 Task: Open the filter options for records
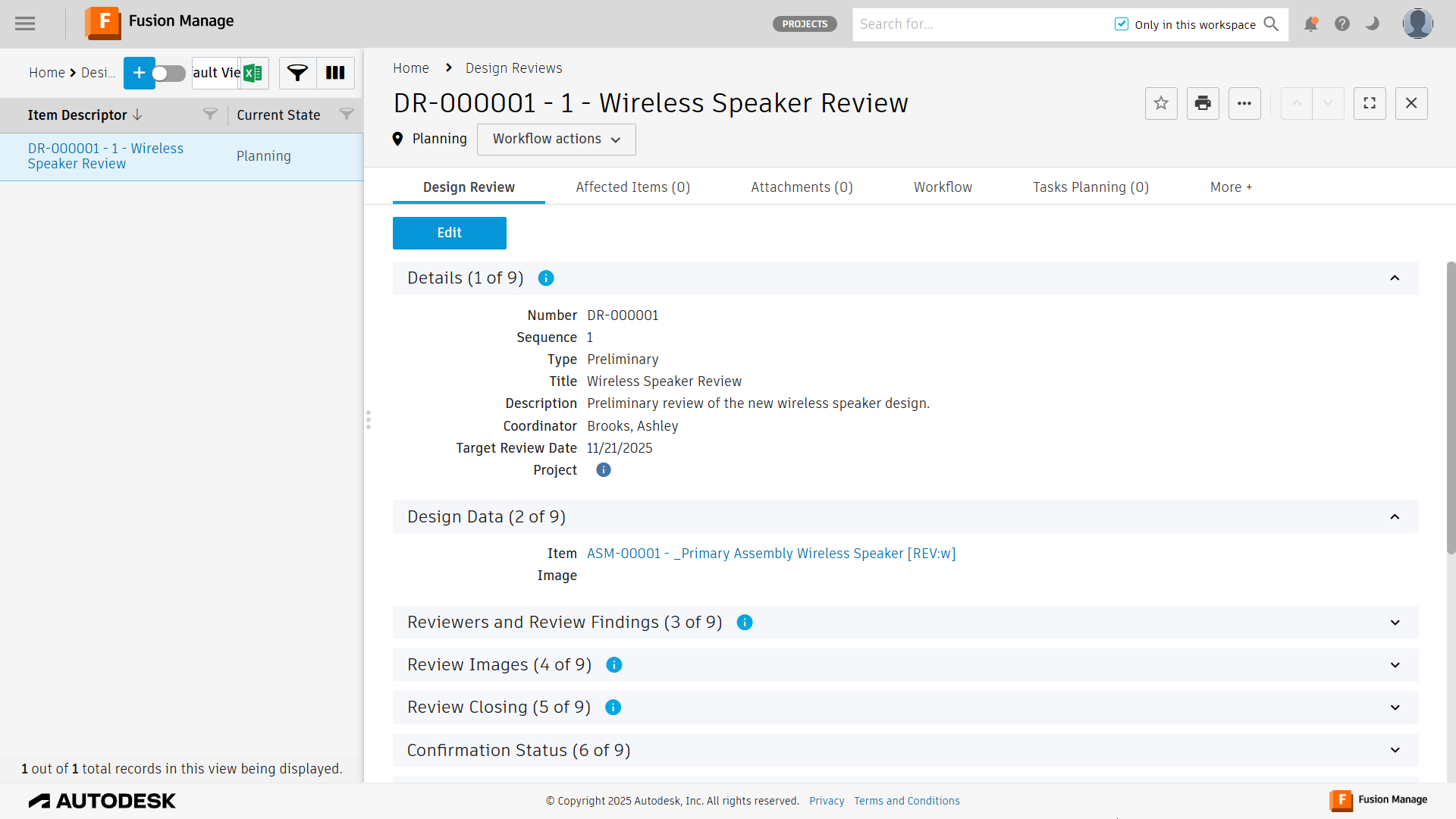(x=297, y=73)
